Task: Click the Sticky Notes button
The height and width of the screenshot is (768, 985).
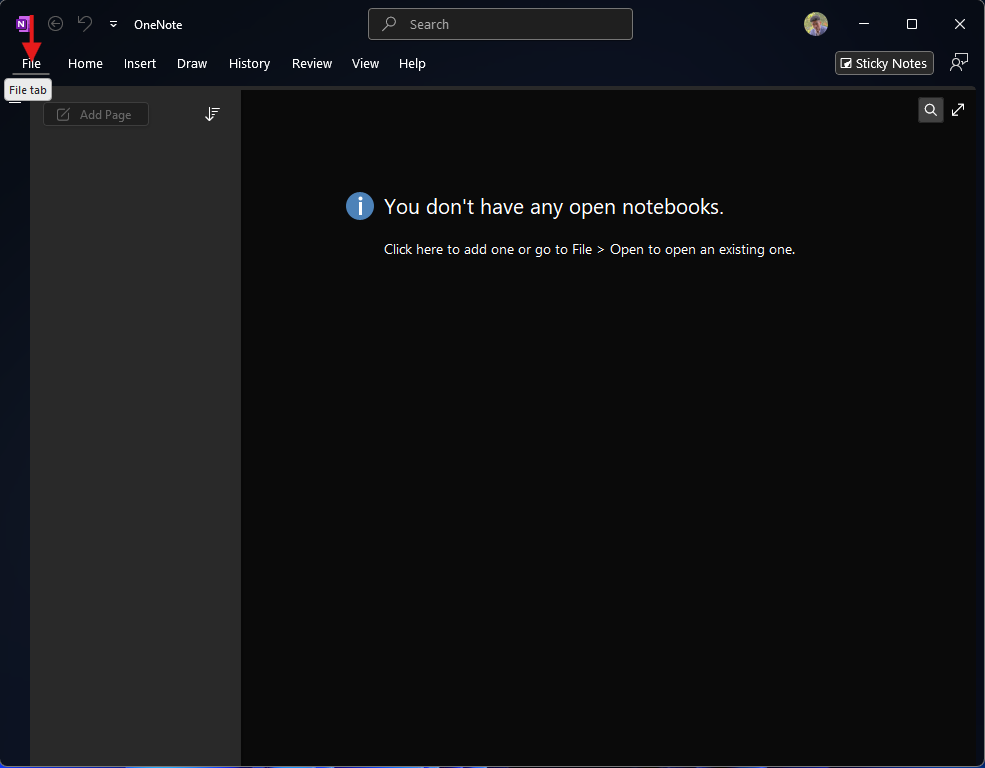Action: pyautogui.click(x=884, y=63)
